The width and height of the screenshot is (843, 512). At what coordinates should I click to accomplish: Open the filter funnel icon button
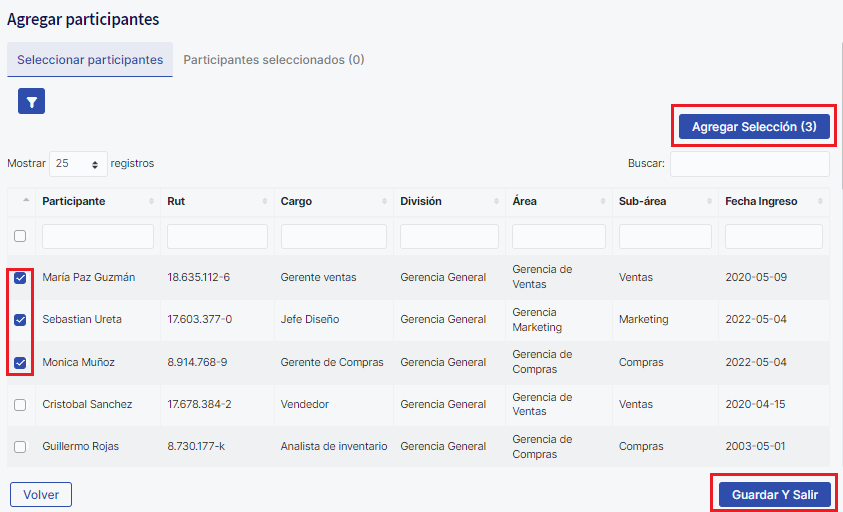coord(31,101)
